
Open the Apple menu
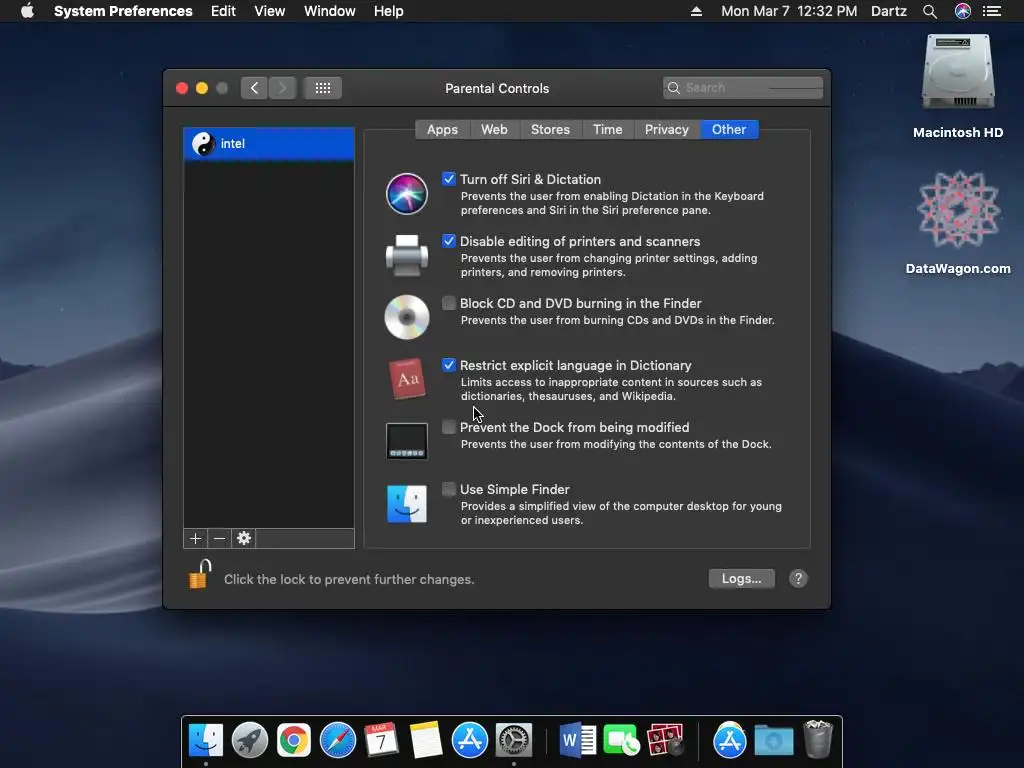point(27,11)
